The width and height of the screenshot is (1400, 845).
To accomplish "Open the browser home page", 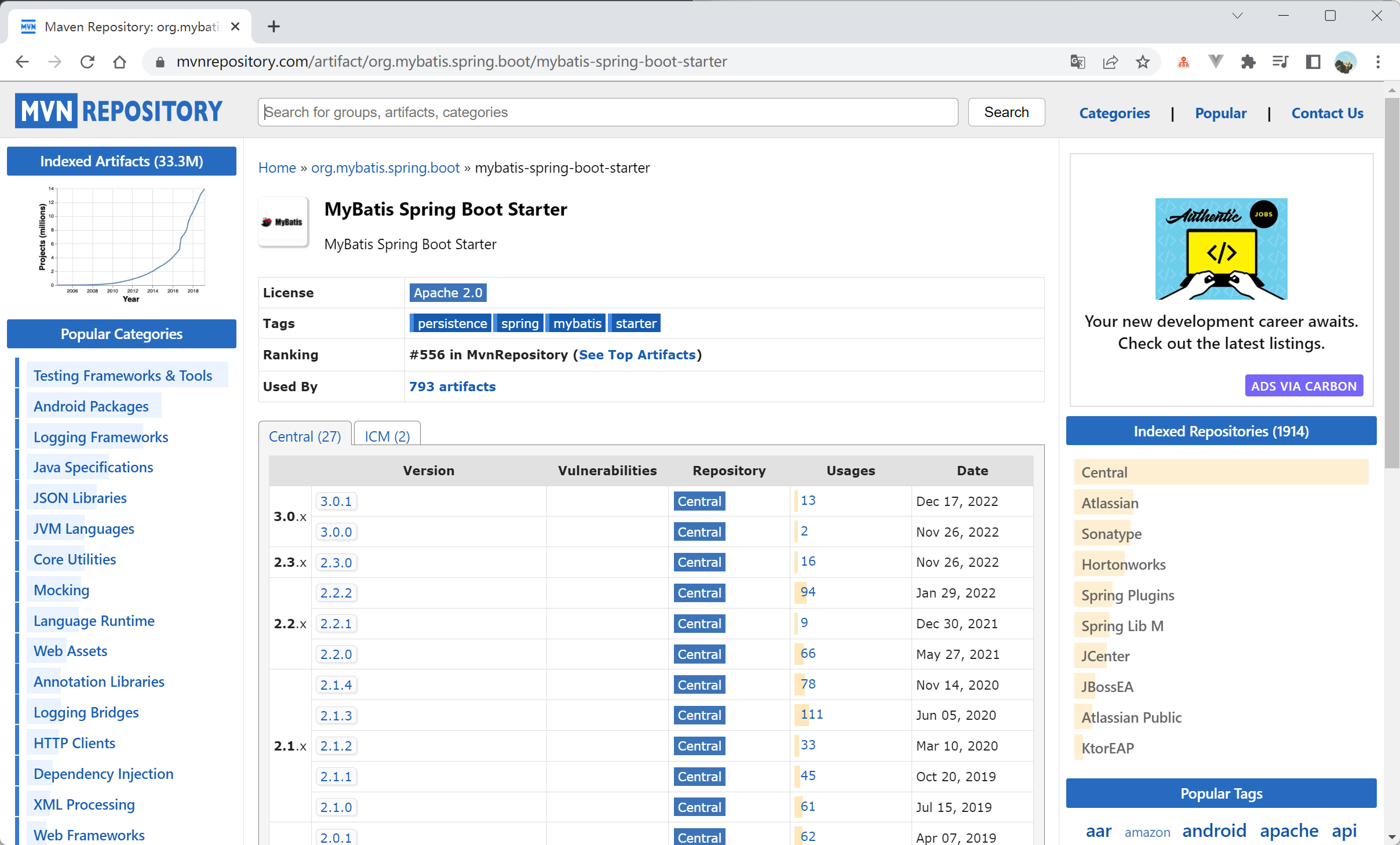I will [x=119, y=61].
